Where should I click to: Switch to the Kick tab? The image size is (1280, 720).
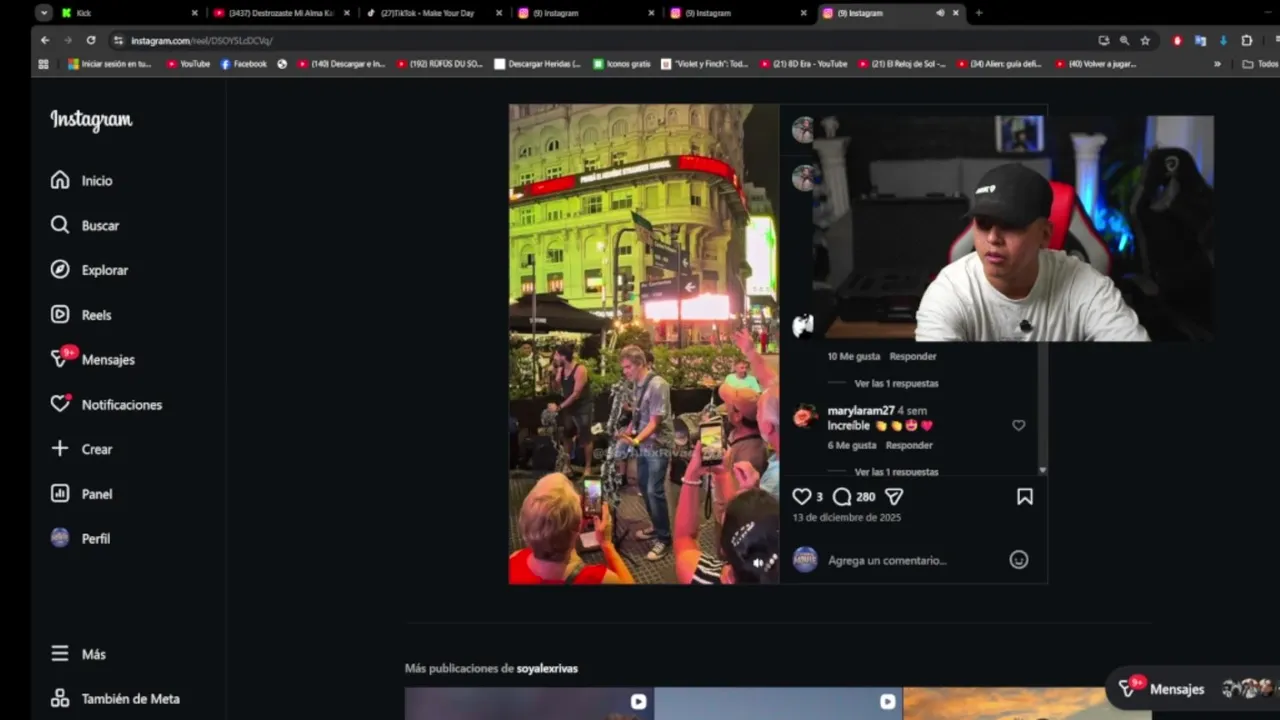point(130,13)
